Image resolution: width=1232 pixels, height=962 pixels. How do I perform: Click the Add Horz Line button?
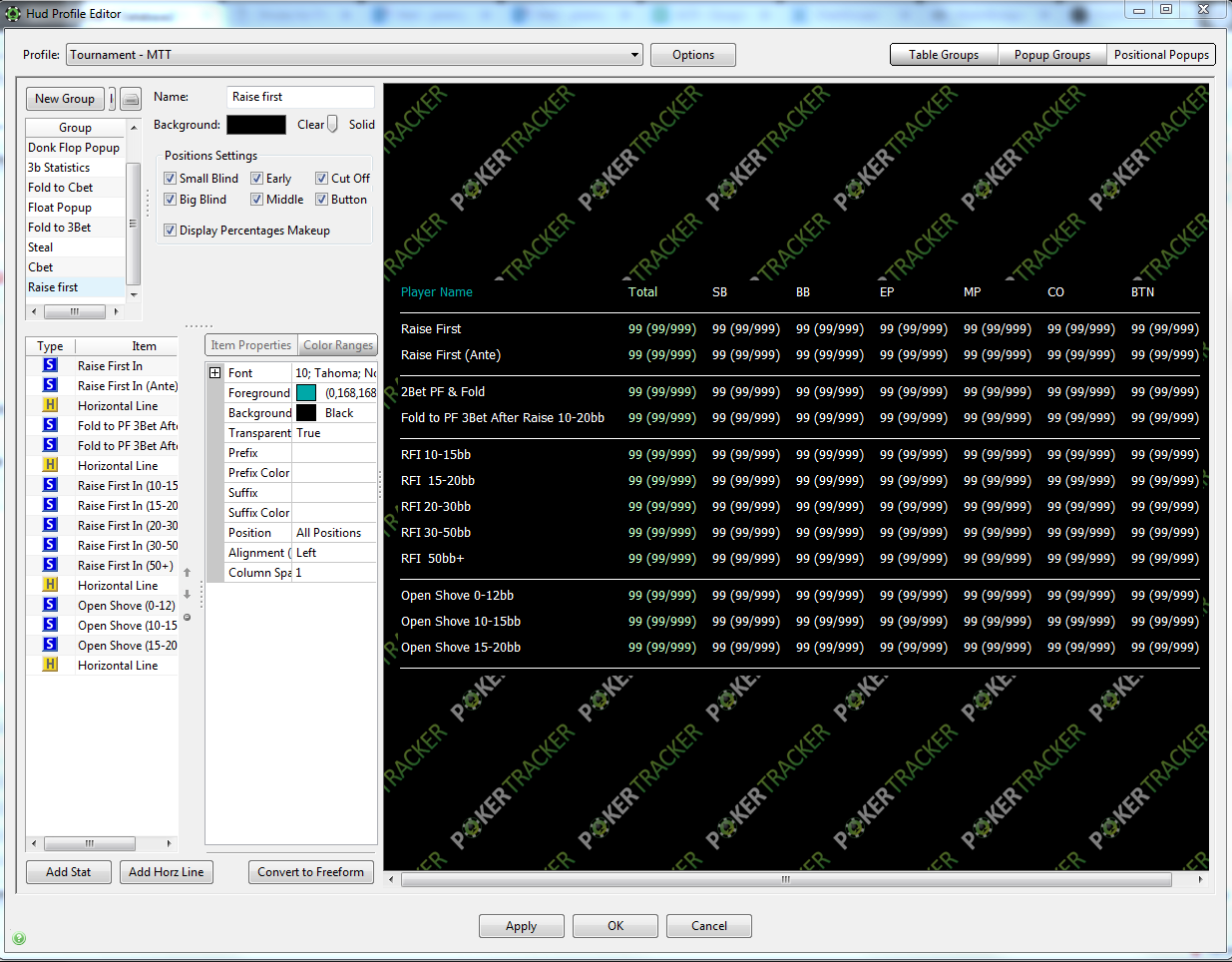coord(167,872)
